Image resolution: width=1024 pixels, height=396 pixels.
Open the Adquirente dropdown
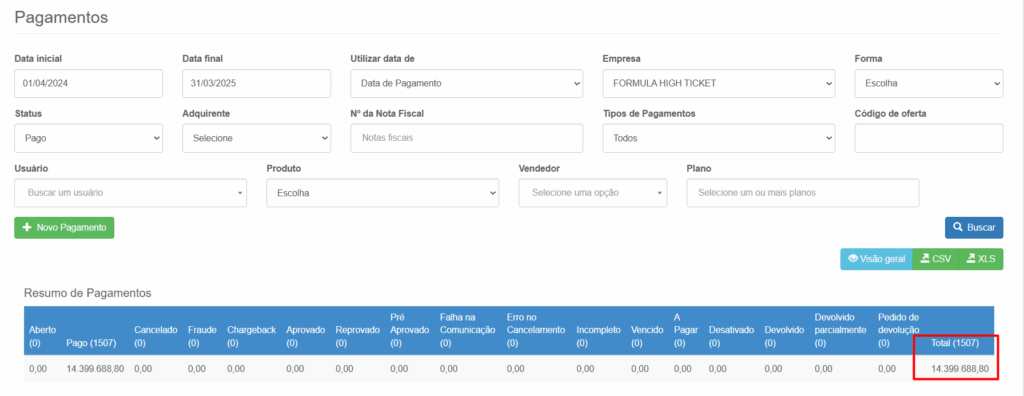(256, 139)
